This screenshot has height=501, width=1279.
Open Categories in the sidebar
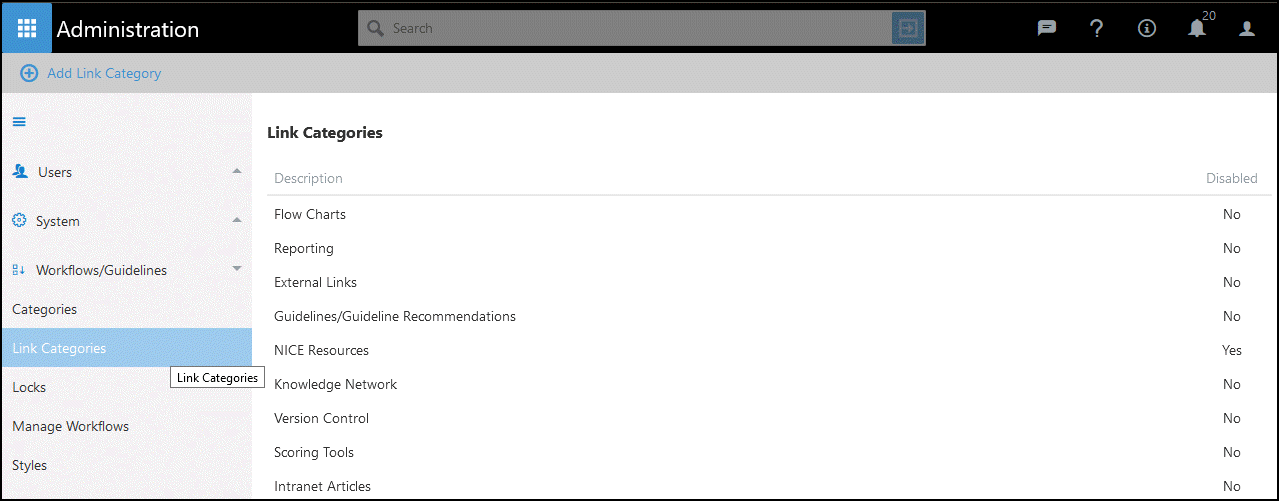[45, 309]
